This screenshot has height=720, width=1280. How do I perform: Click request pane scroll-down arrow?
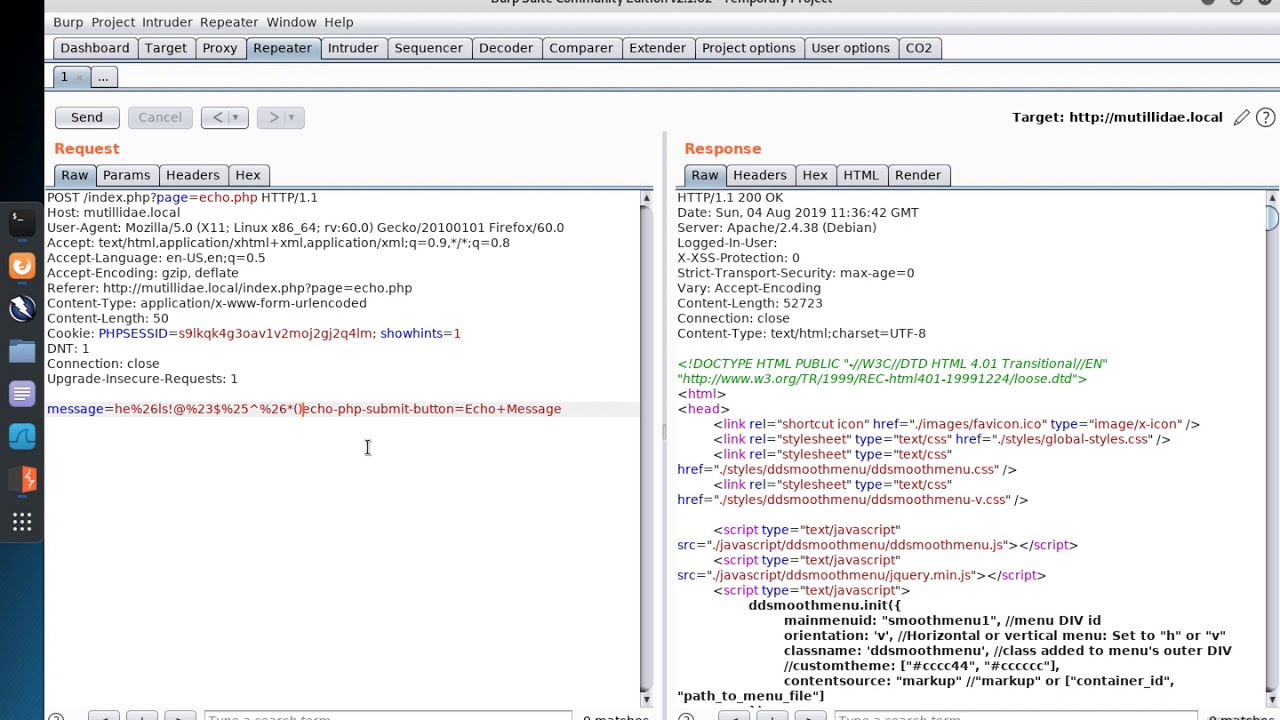click(646, 699)
